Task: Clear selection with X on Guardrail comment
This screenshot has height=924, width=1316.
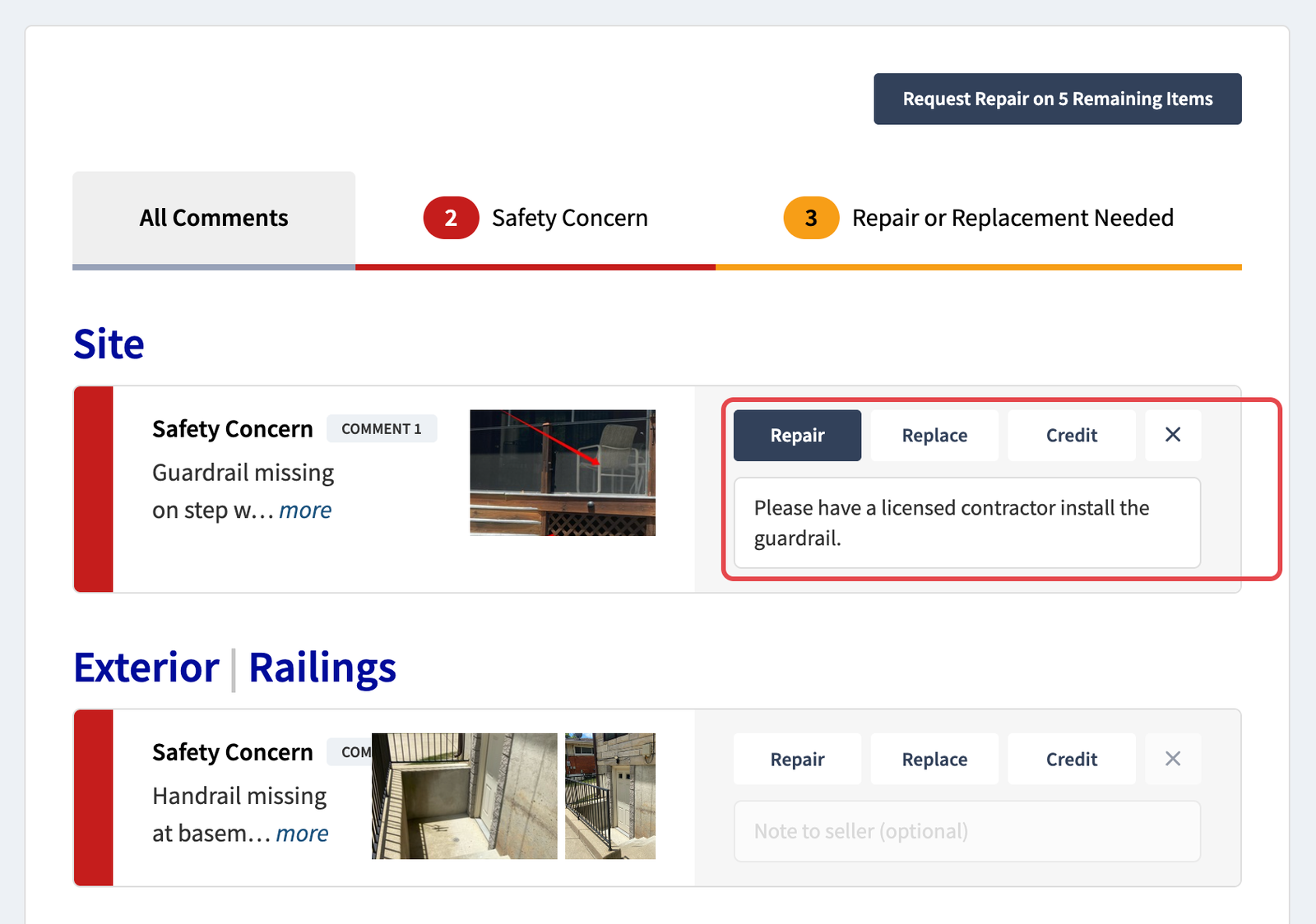Action: pyautogui.click(x=1173, y=436)
